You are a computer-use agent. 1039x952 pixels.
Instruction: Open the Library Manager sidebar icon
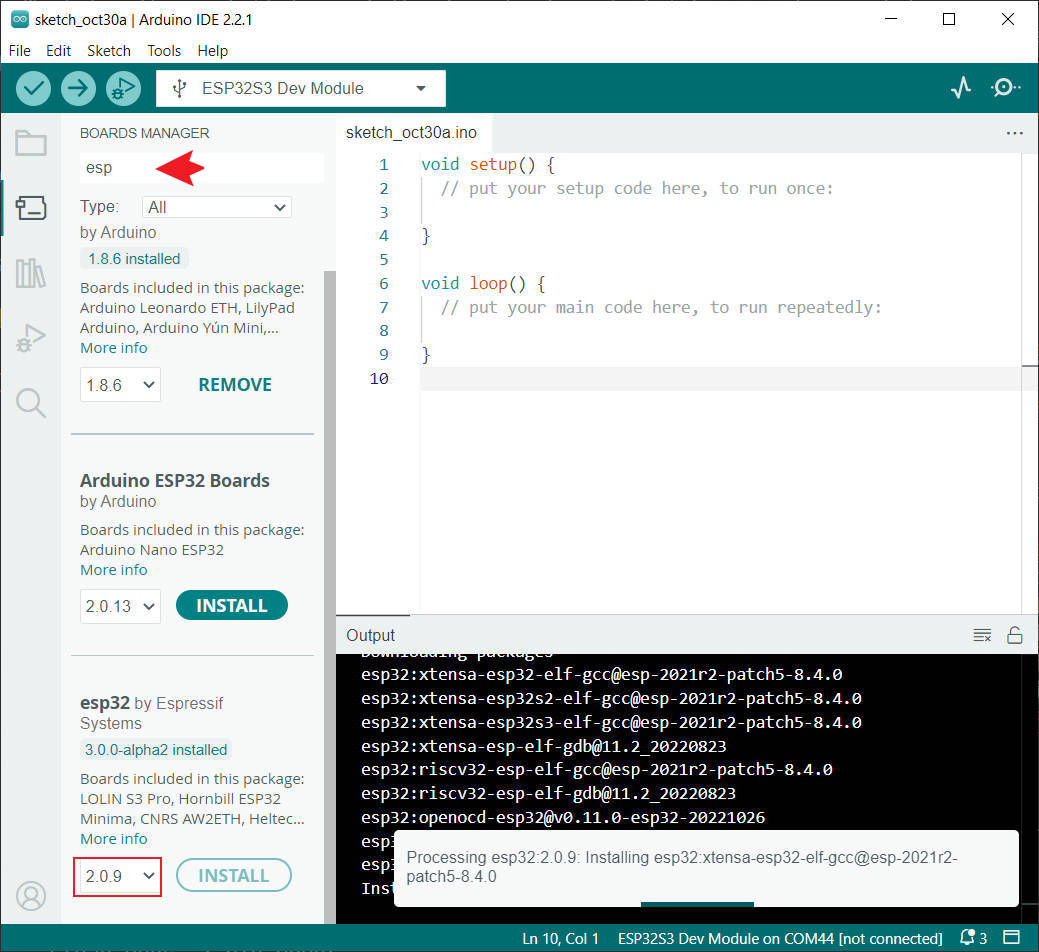[x=31, y=273]
